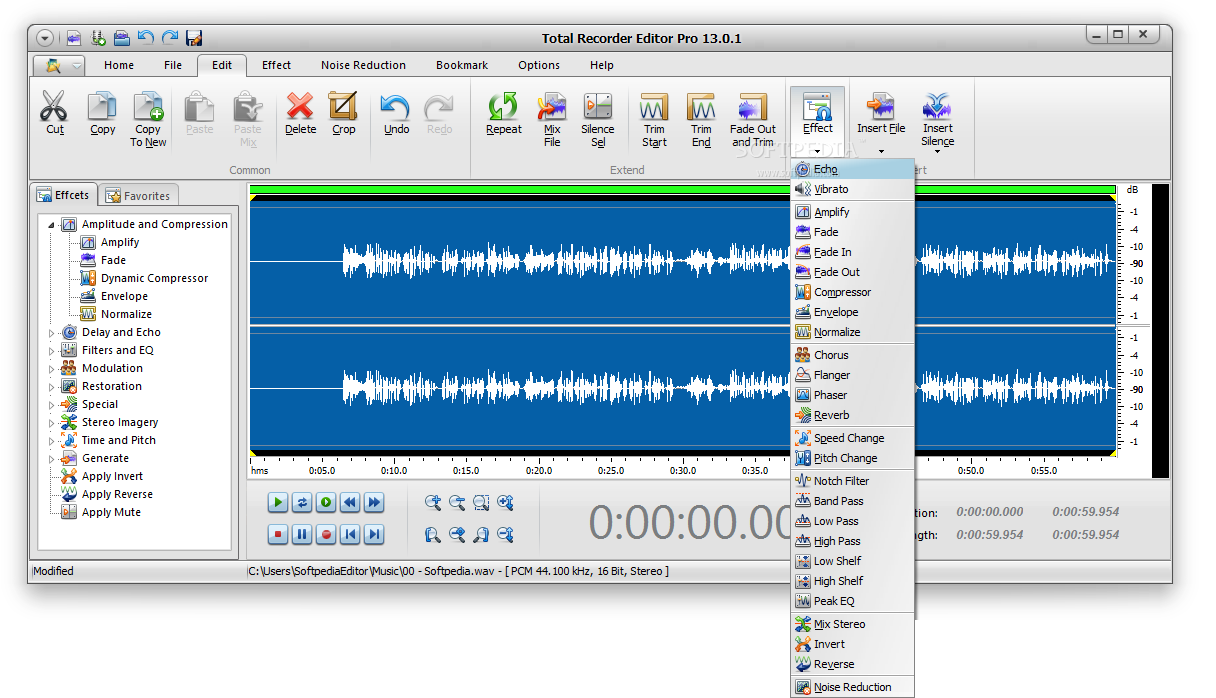Choose Vibrato from Effect menu
Viewport: 1216px width, 698px height.
coord(852,189)
